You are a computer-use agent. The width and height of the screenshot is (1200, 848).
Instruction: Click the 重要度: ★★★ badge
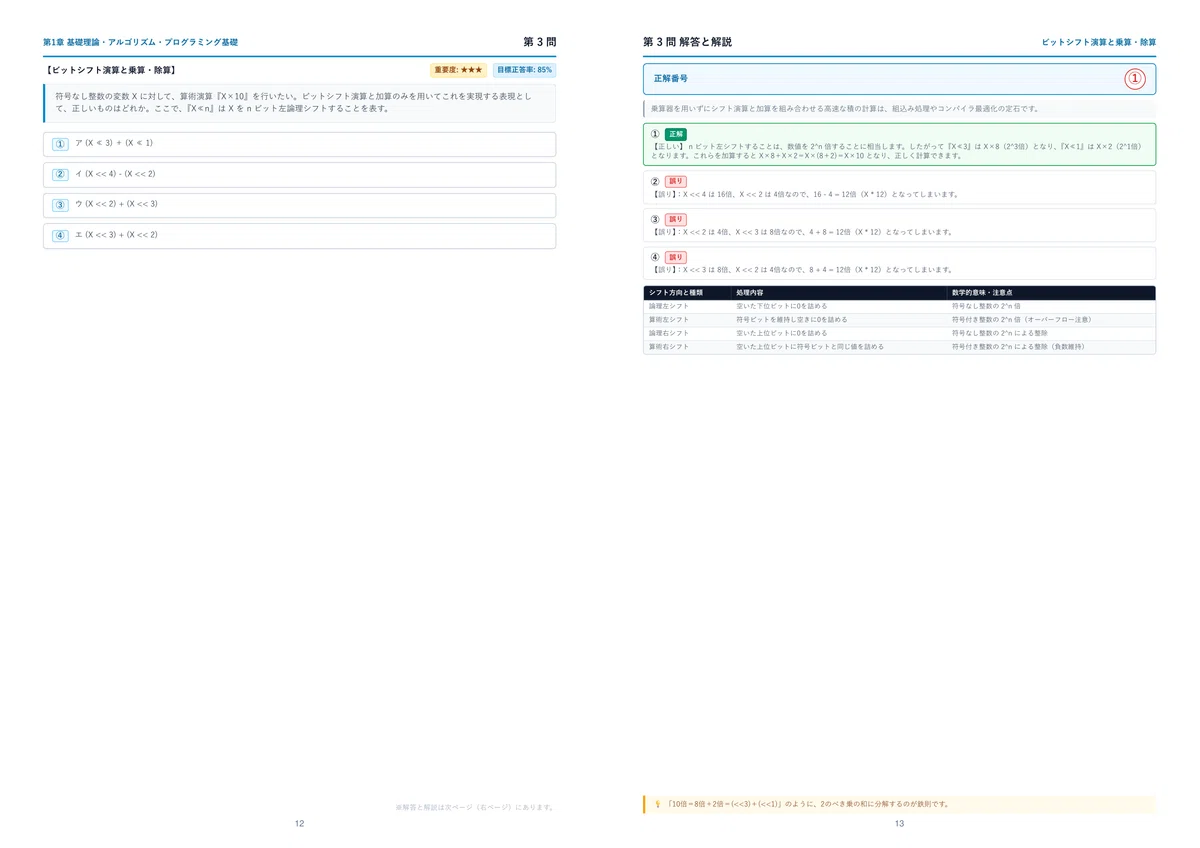[459, 70]
